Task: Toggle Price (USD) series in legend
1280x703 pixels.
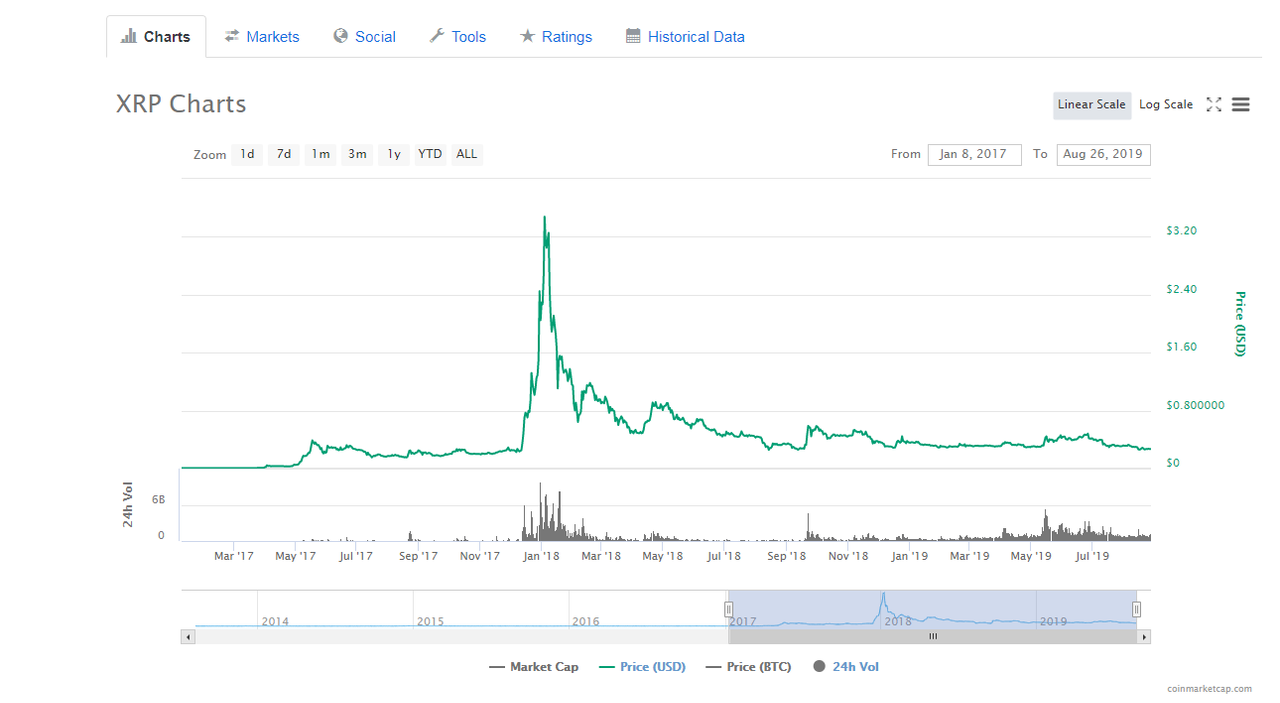Action: coord(642,667)
